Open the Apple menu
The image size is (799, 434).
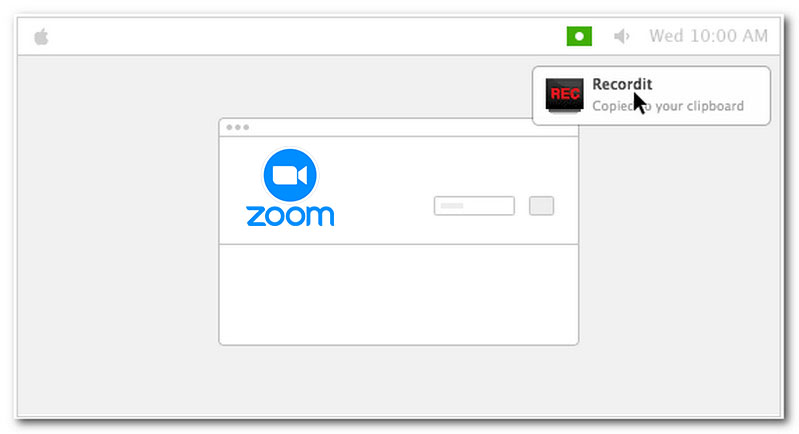41,37
